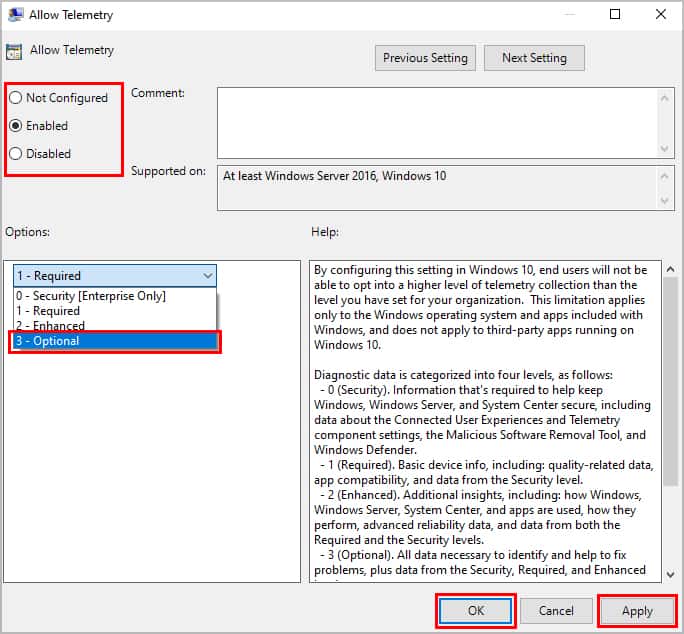
Task: Click the Comment box scroll-down arrow
Action: (664, 149)
